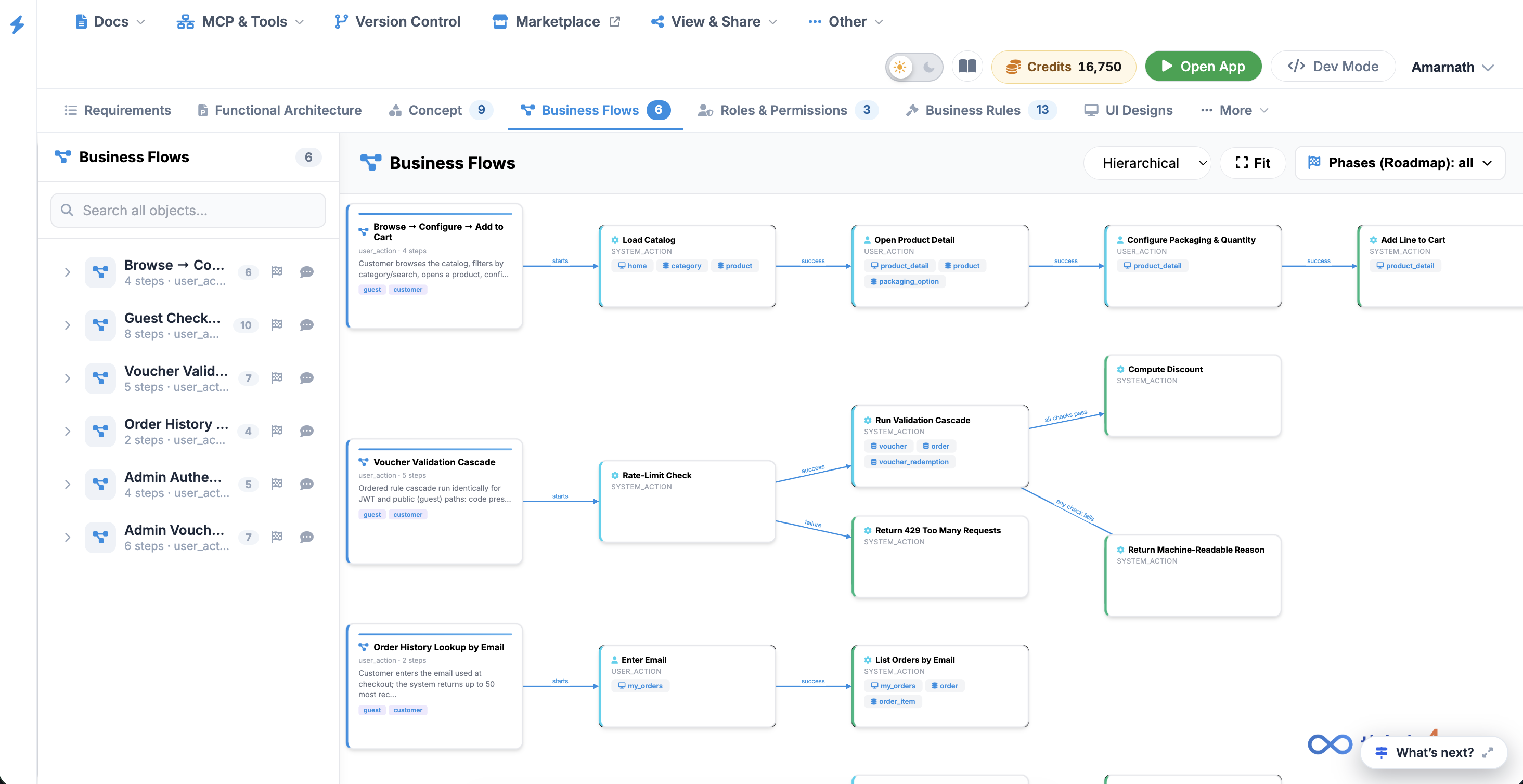Click the Credits 16,750 badge

(1064, 66)
